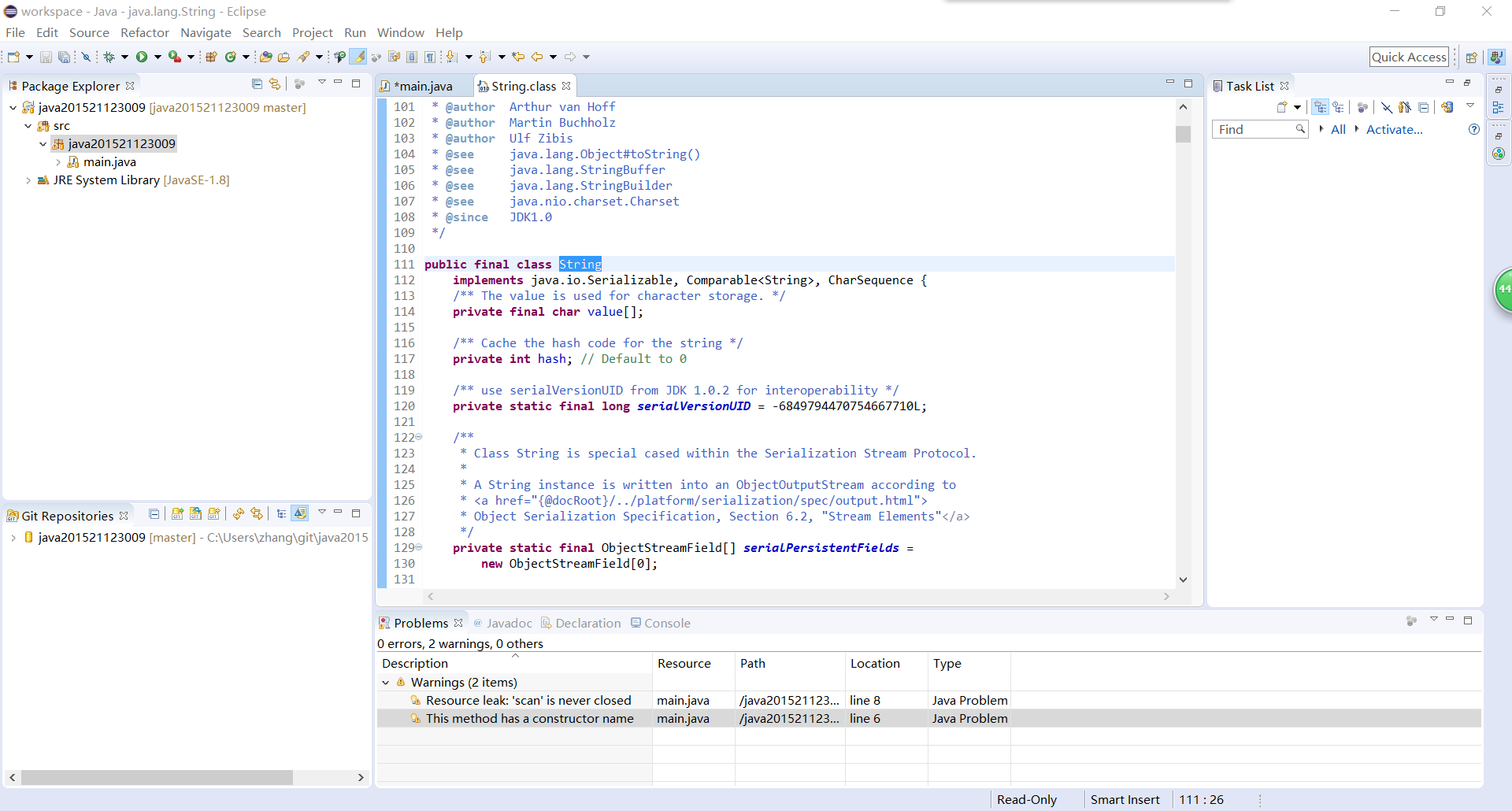Toggle Mark Occurrences highlighter button
Viewport: 1512px width, 811px height.
pos(358,57)
